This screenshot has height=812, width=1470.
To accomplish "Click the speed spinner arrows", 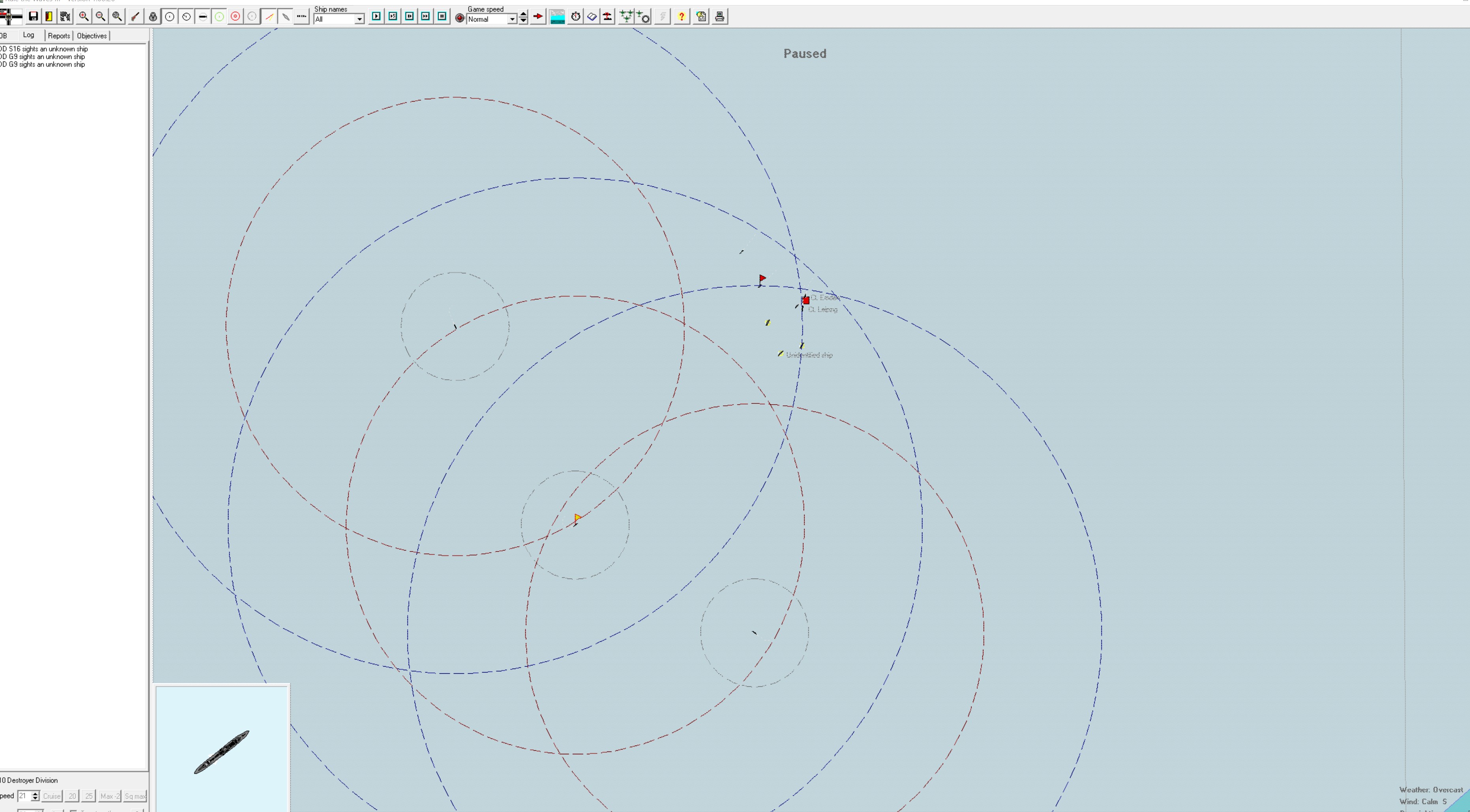I will coord(35,796).
